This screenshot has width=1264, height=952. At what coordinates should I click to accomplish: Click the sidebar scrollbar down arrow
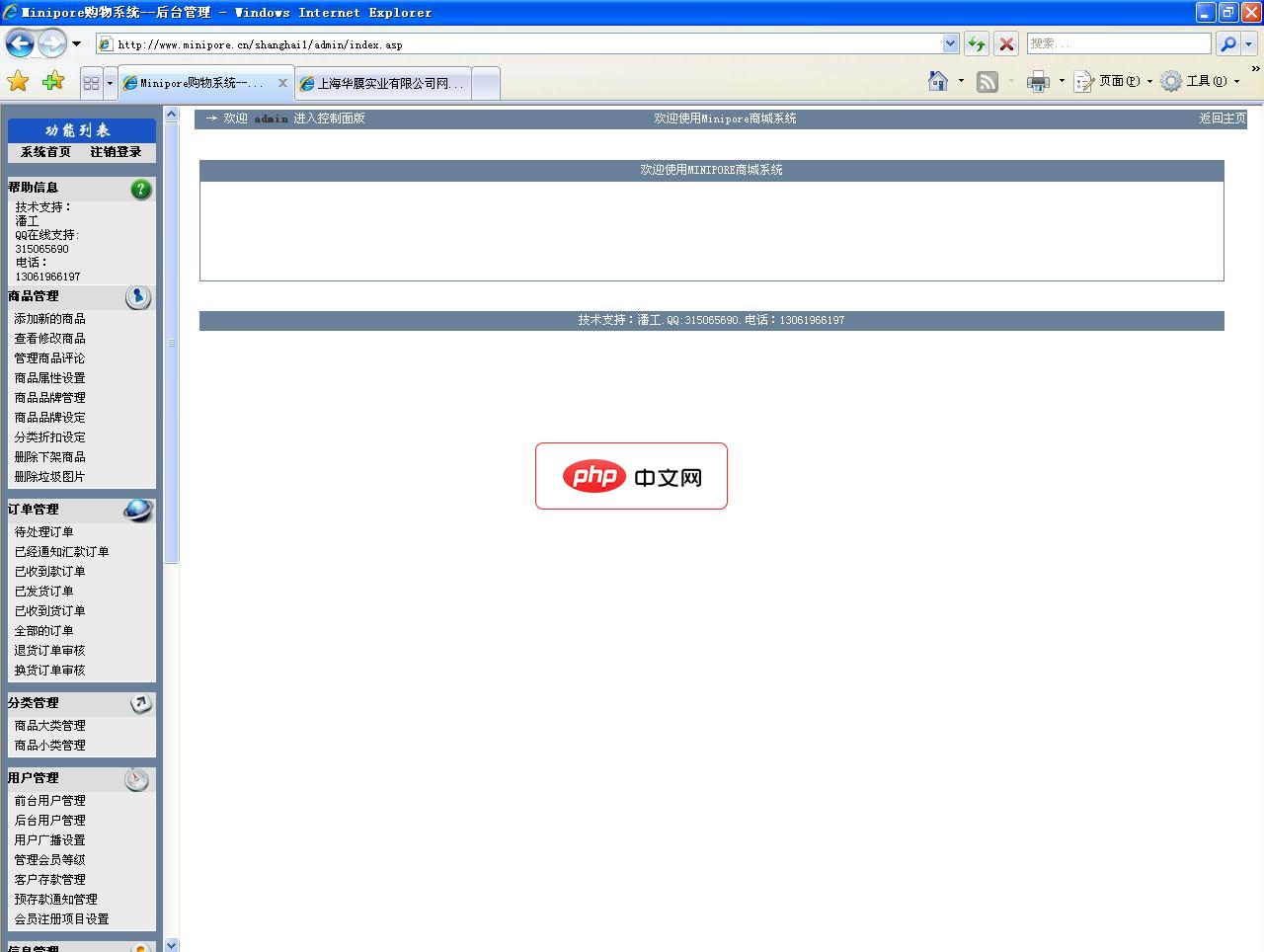(x=171, y=944)
